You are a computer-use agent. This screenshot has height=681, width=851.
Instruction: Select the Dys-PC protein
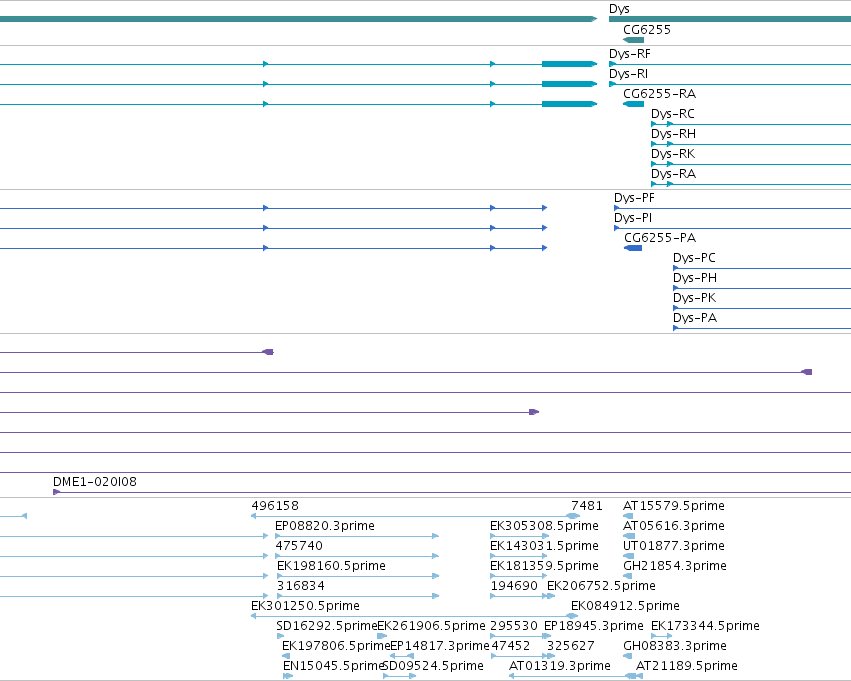[694, 258]
